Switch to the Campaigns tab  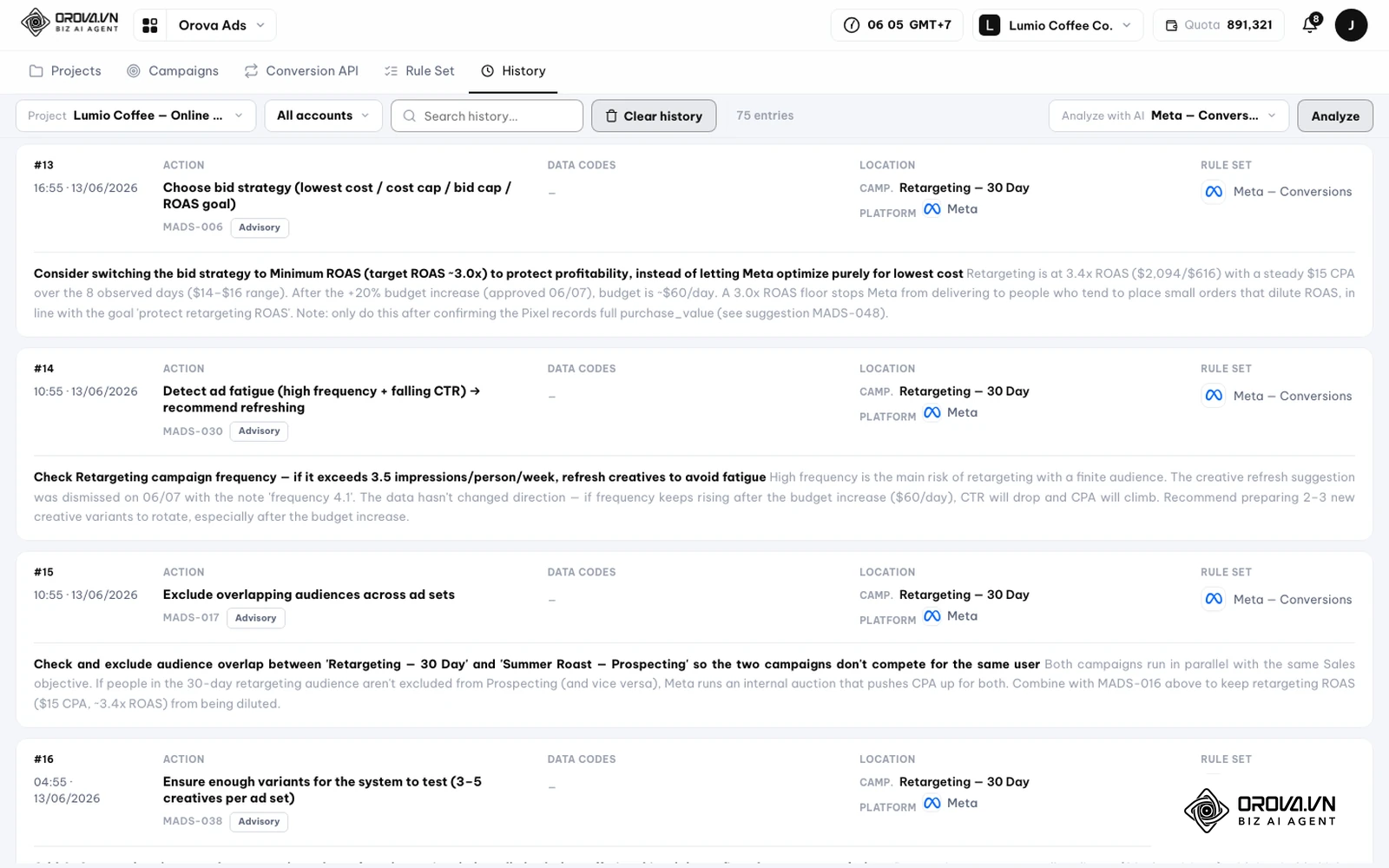coord(173,71)
